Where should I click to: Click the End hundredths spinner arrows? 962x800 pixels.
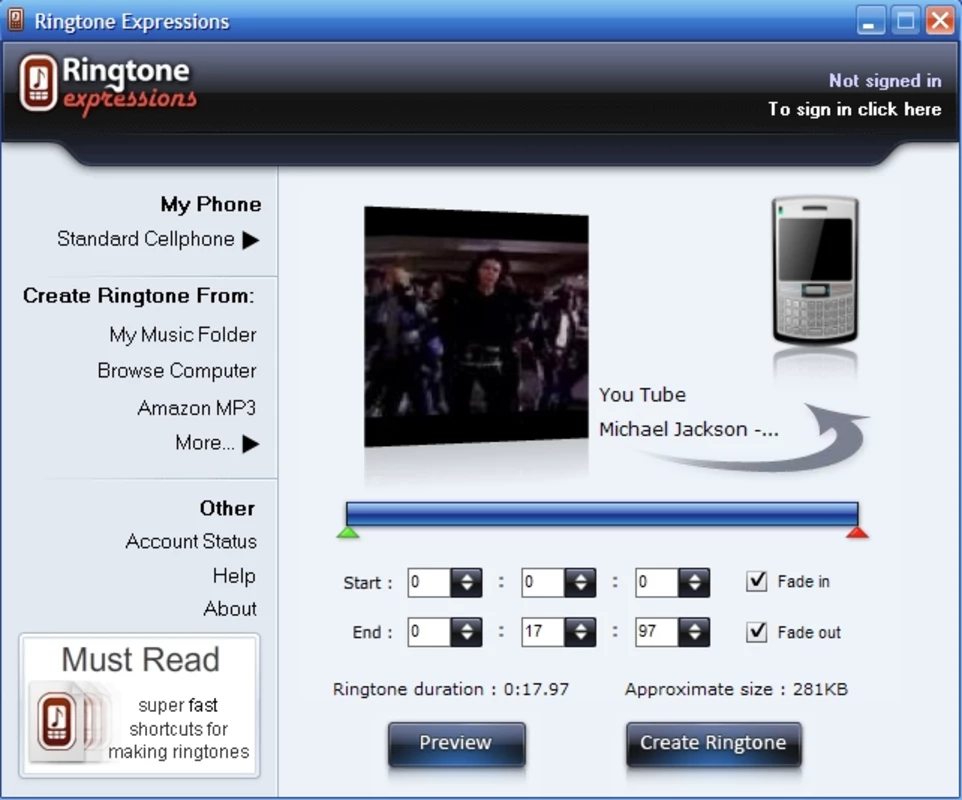pyautogui.click(x=695, y=632)
